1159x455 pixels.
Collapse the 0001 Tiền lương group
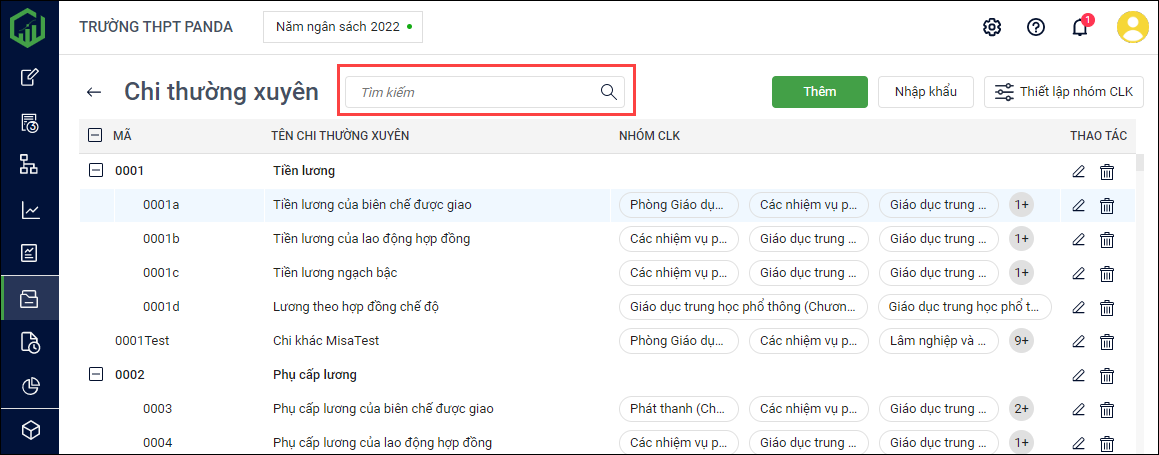pyautogui.click(x=96, y=171)
